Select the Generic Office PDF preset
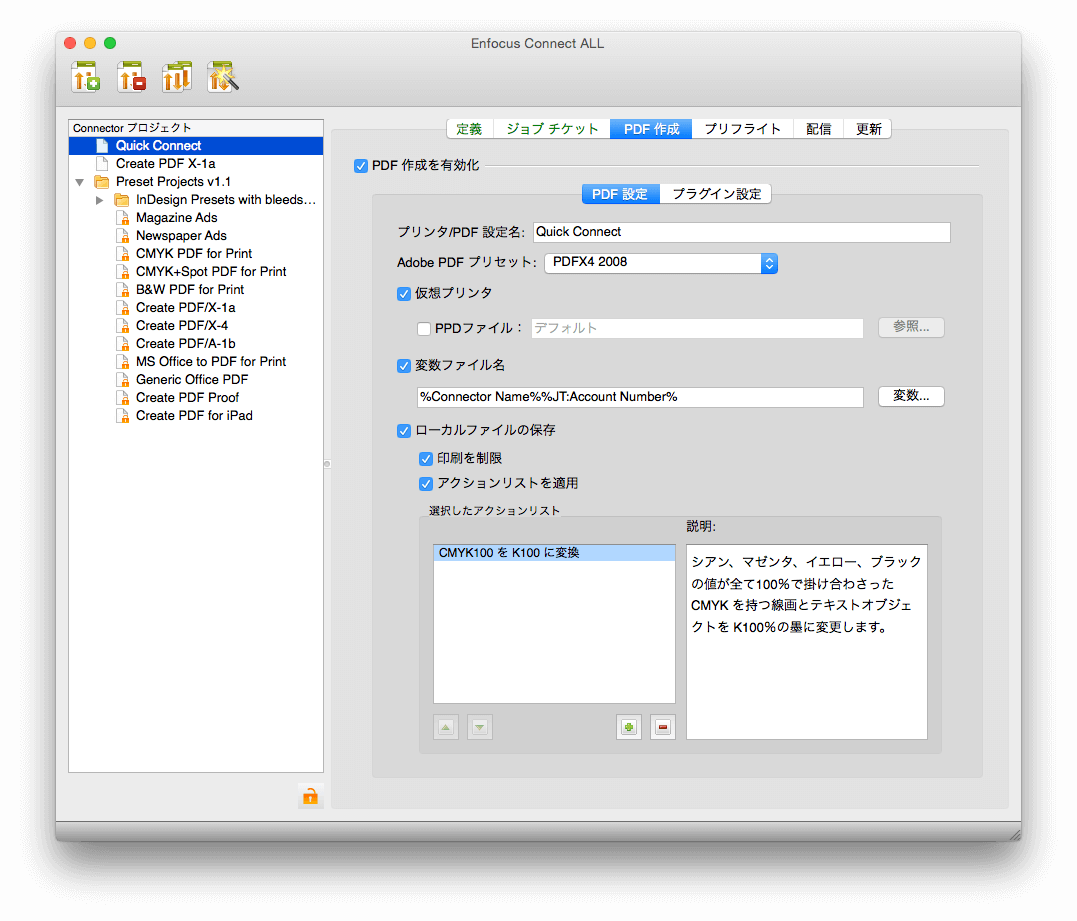Screen dimensions: 1077x921 coord(192,380)
